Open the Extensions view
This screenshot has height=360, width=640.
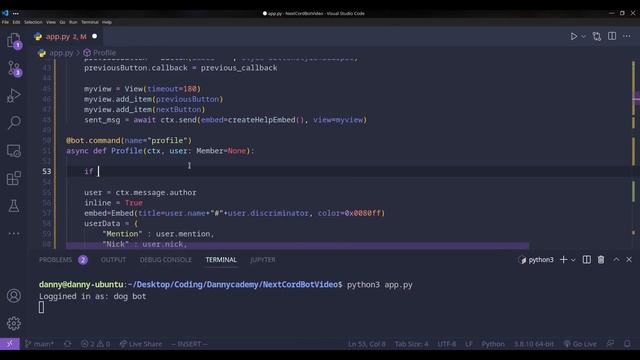pyautogui.click(x=14, y=178)
